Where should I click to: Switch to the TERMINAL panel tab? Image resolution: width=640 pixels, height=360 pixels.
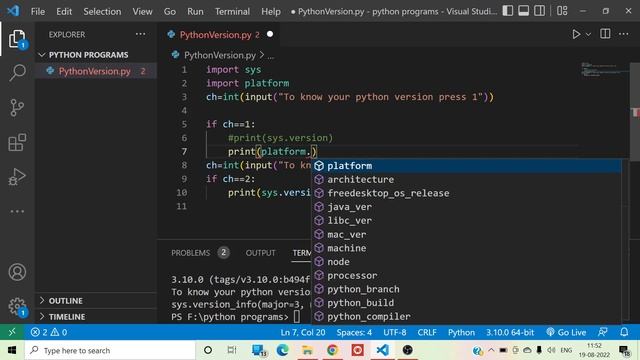coord(302,253)
